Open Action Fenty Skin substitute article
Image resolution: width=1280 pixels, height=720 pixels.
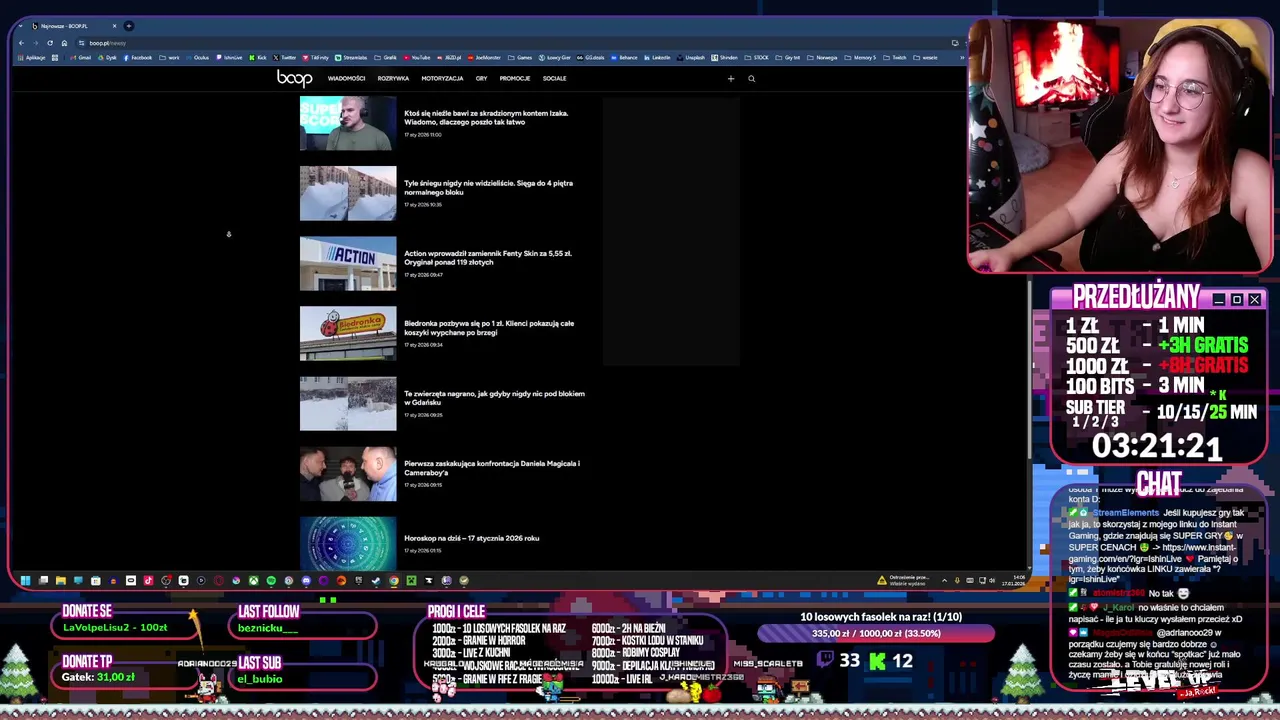click(488, 258)
